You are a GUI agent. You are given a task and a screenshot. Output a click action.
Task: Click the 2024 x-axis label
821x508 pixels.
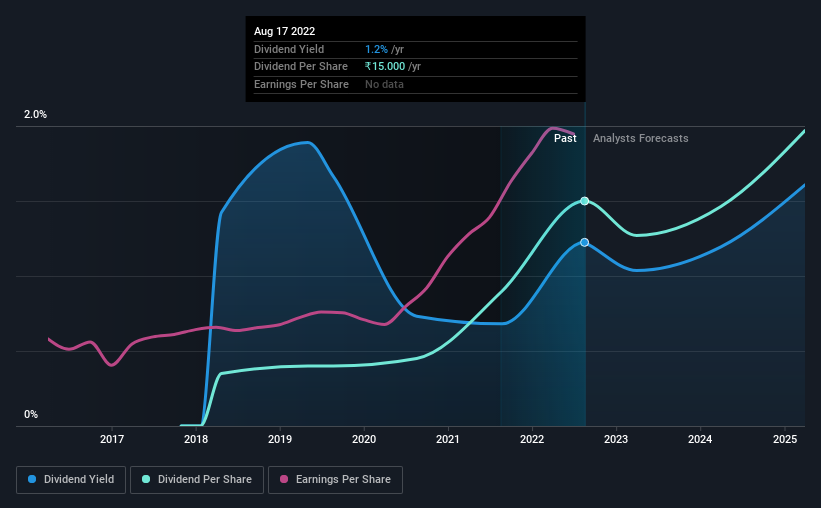[700, 439]
